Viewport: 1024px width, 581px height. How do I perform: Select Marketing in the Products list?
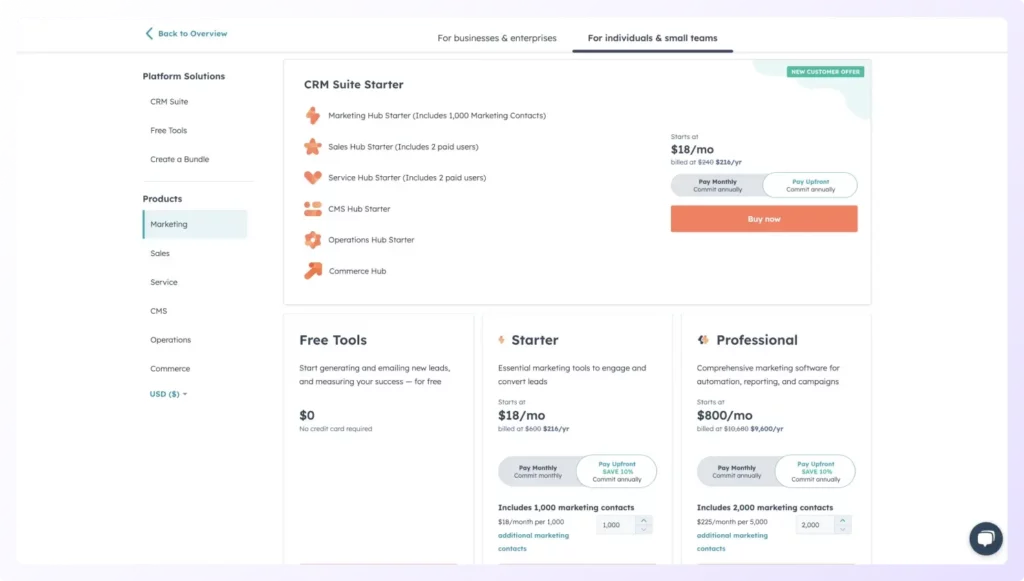point(195,224)
